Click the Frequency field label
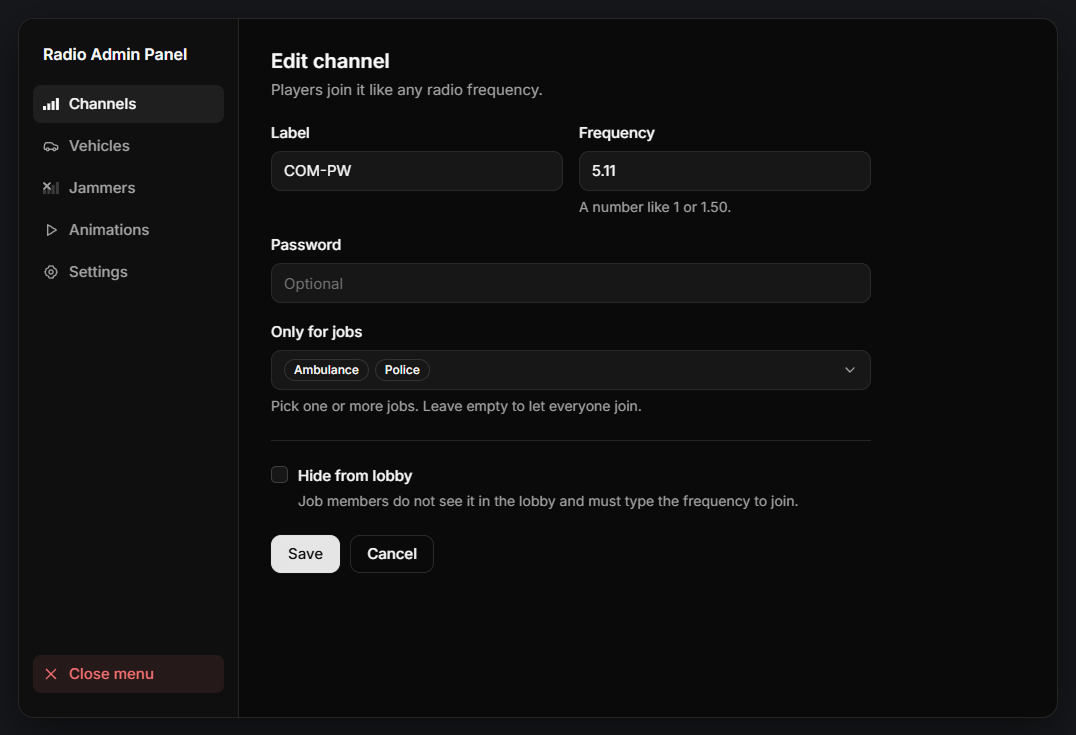The image size is (1076, 735). click(616, 133)
